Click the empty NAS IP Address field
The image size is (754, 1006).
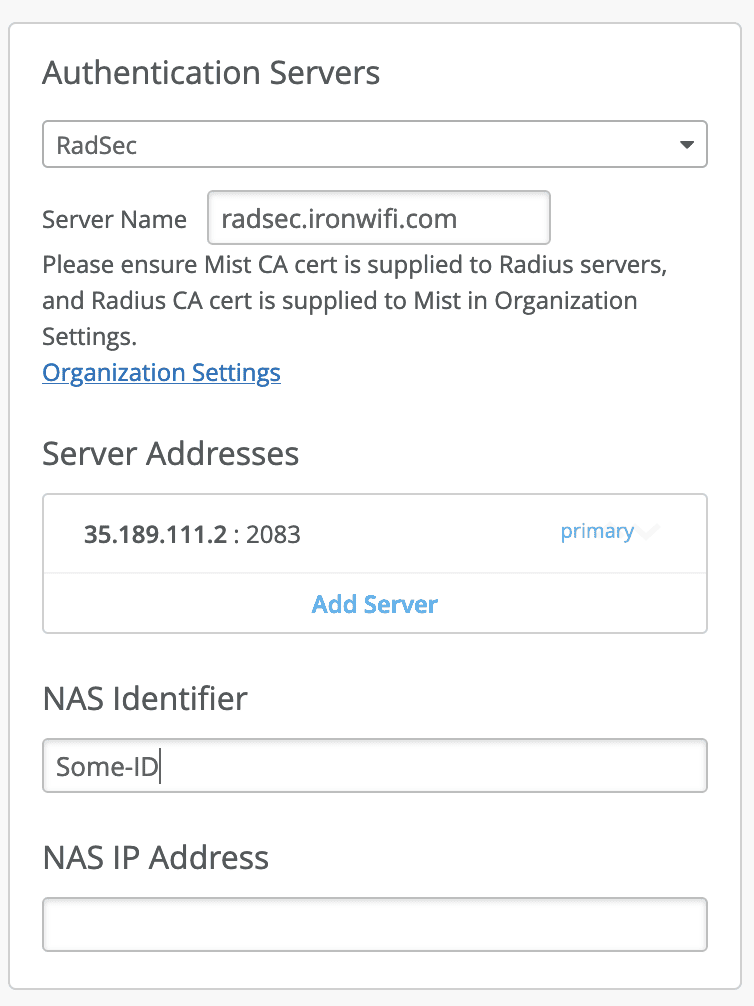375,925
